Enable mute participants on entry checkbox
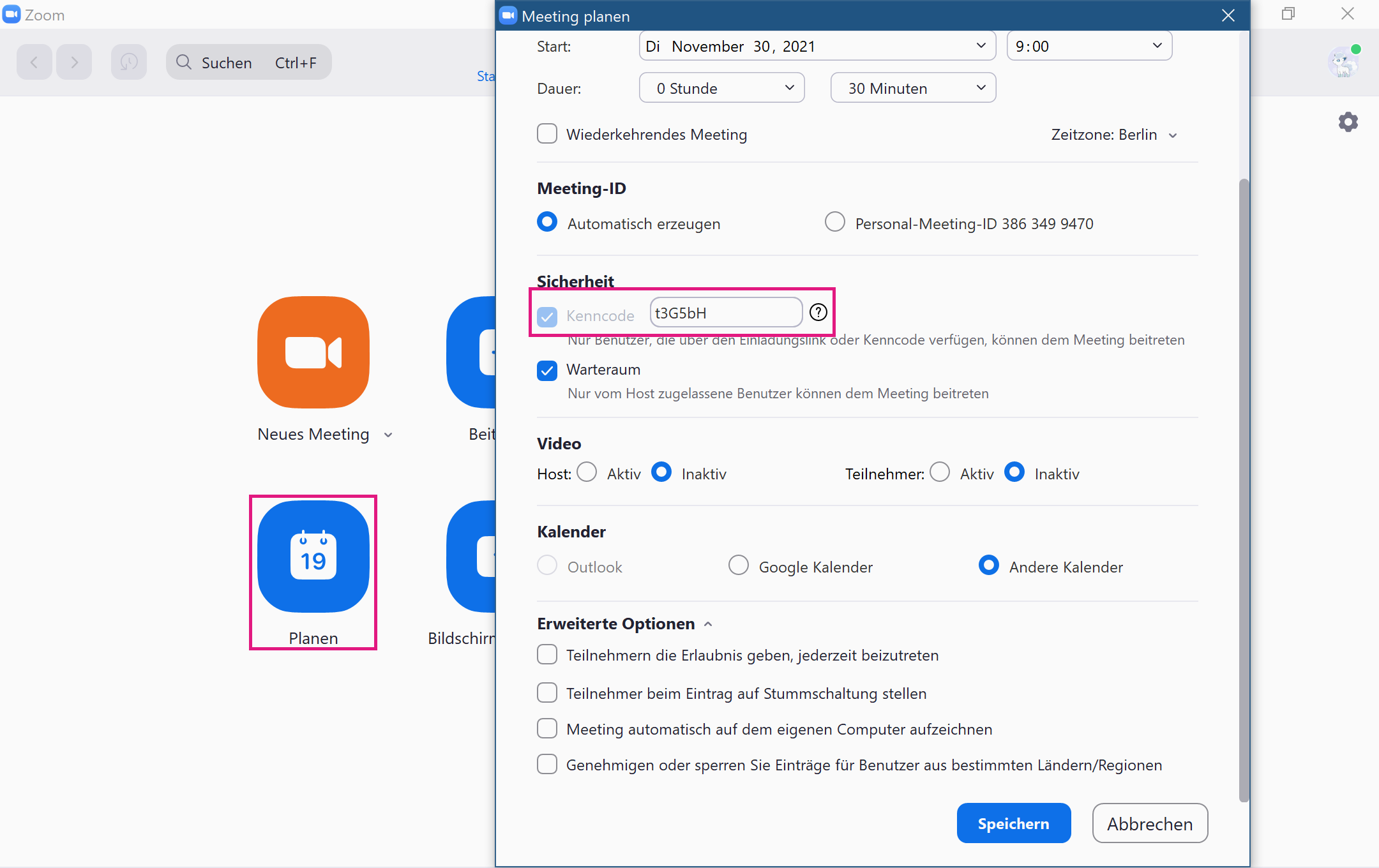The image size is (1379, 868). (x=547, y=693)
